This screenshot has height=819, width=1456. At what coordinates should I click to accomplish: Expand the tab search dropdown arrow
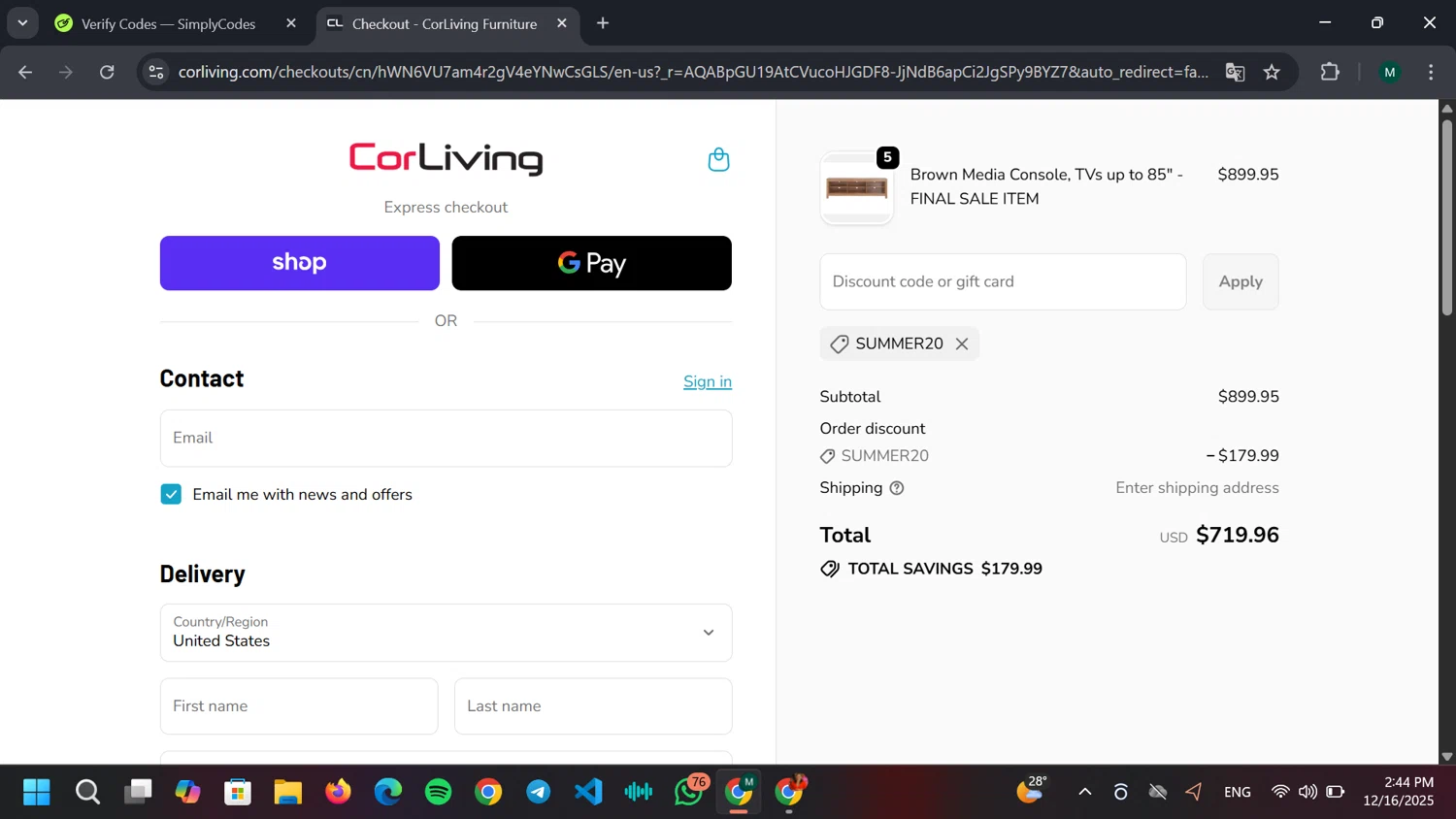click(x=22, y=23)
